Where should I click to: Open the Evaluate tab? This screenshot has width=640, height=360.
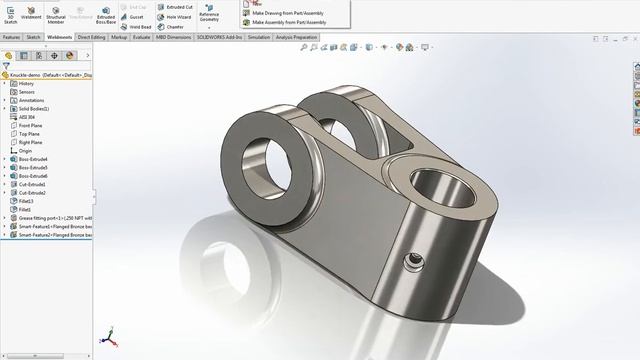pos(142,37)
